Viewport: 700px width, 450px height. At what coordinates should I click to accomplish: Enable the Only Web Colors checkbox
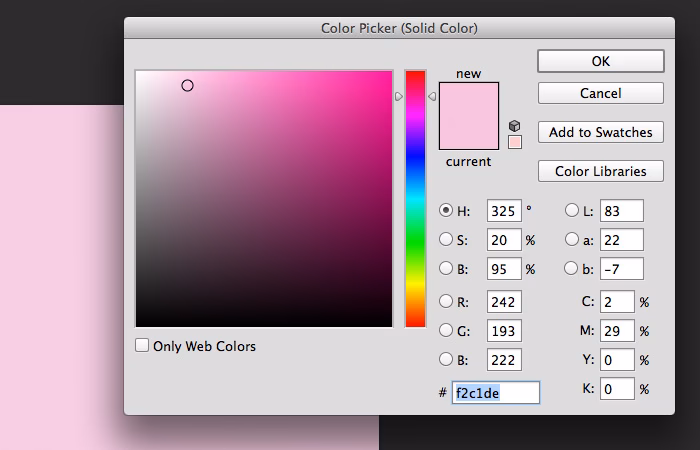tap(142, 346)
